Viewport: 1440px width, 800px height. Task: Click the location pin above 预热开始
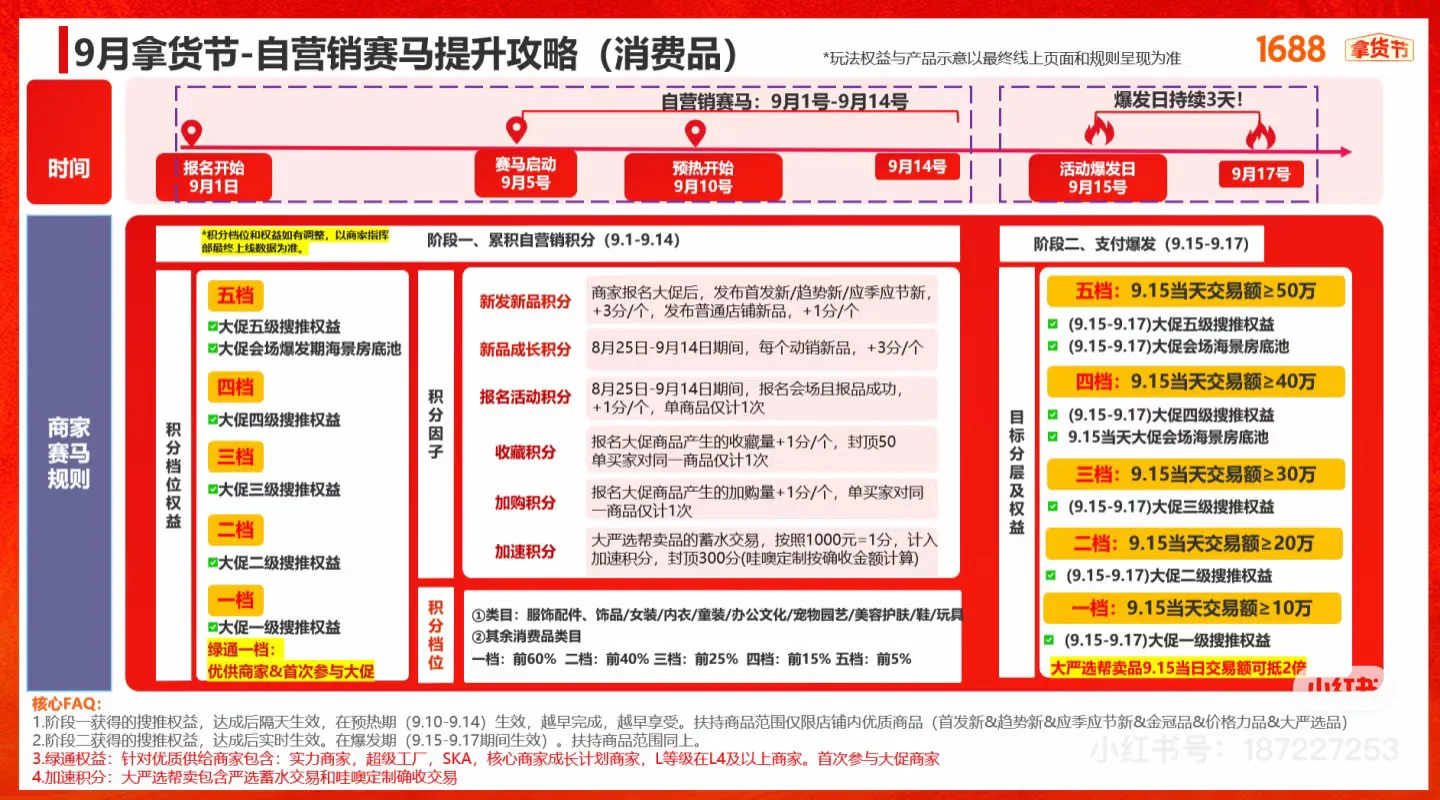point(695,133)
